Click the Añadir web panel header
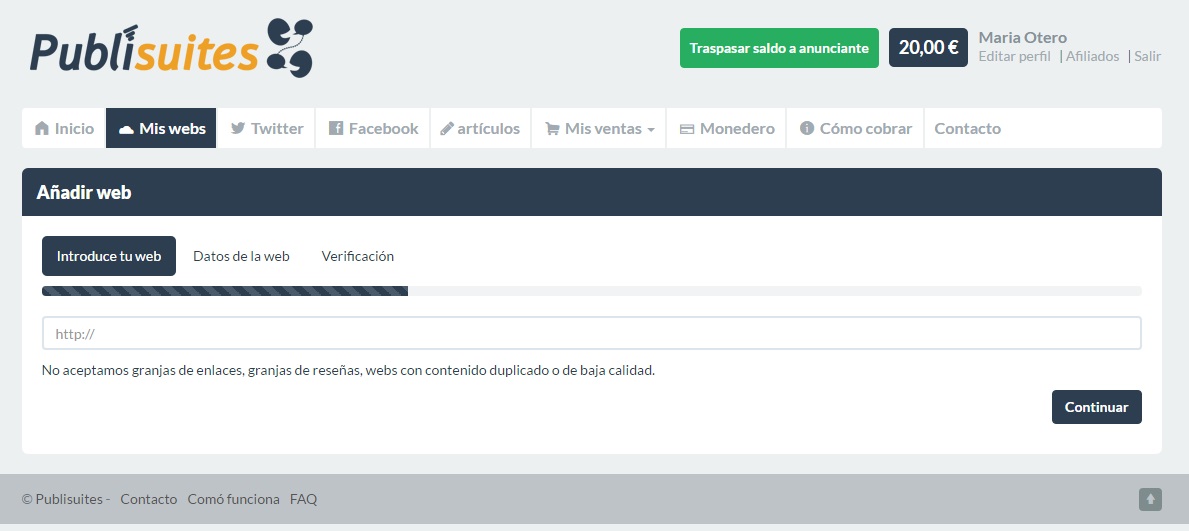The height and width of the screenshot is (531, 1189). 591,192
